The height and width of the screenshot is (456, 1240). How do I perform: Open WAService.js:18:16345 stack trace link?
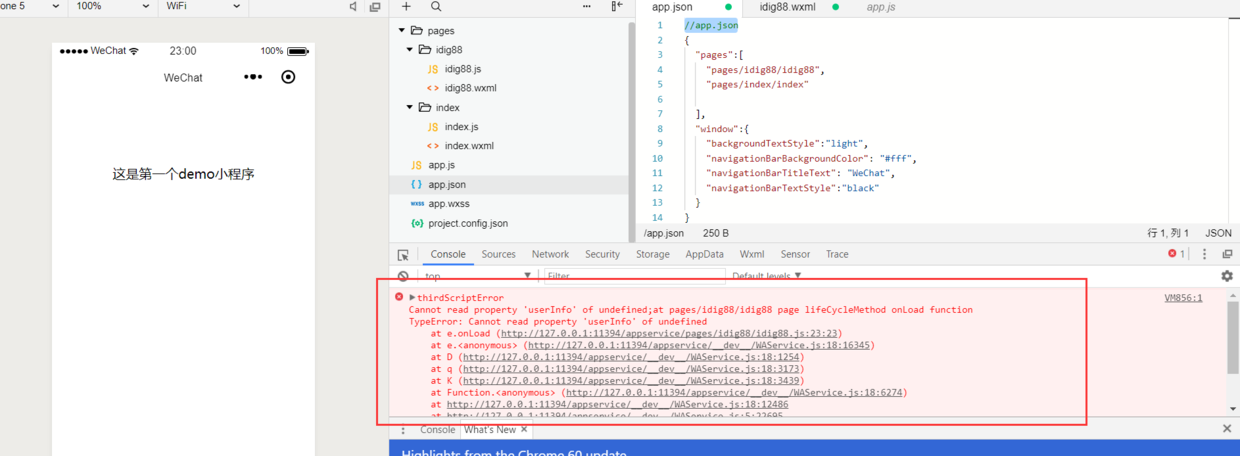(699, 346)
